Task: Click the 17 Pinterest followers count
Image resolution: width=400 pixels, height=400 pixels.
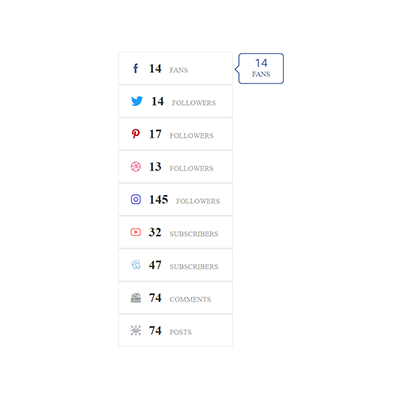Action: pyautogui.click(x=155, y=134)
